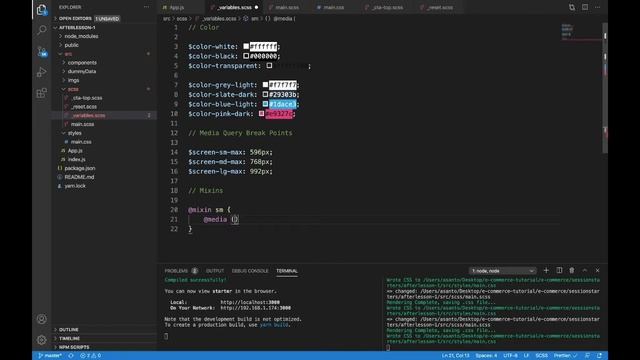Expand the imgs folder
This screenshot has width=640, height=360.
(x=73, y=80)
